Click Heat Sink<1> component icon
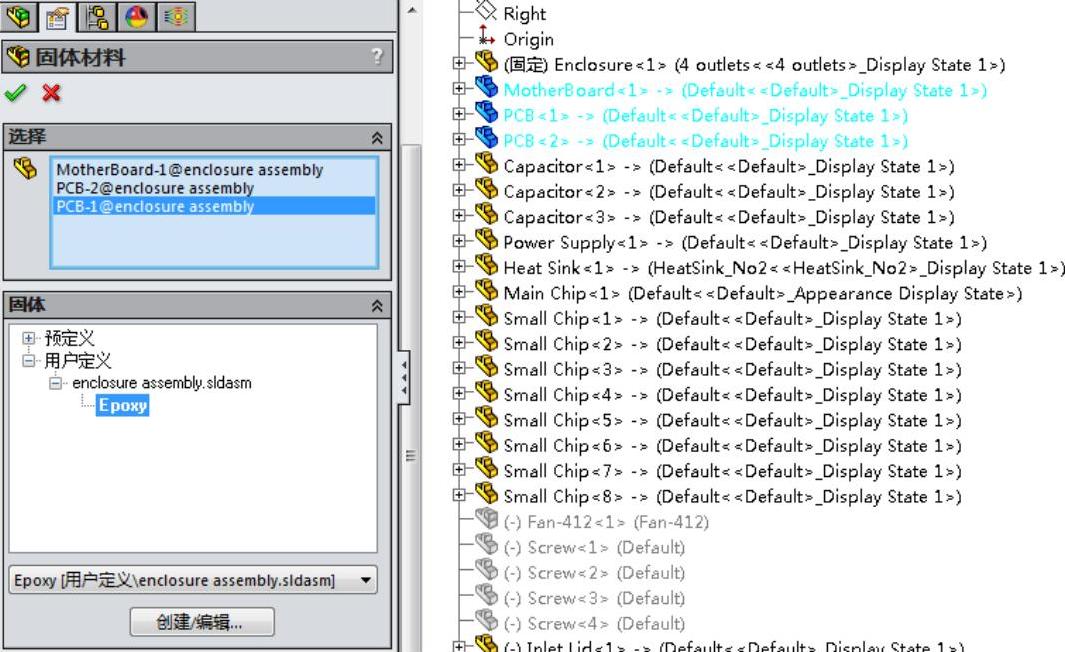 487,267
